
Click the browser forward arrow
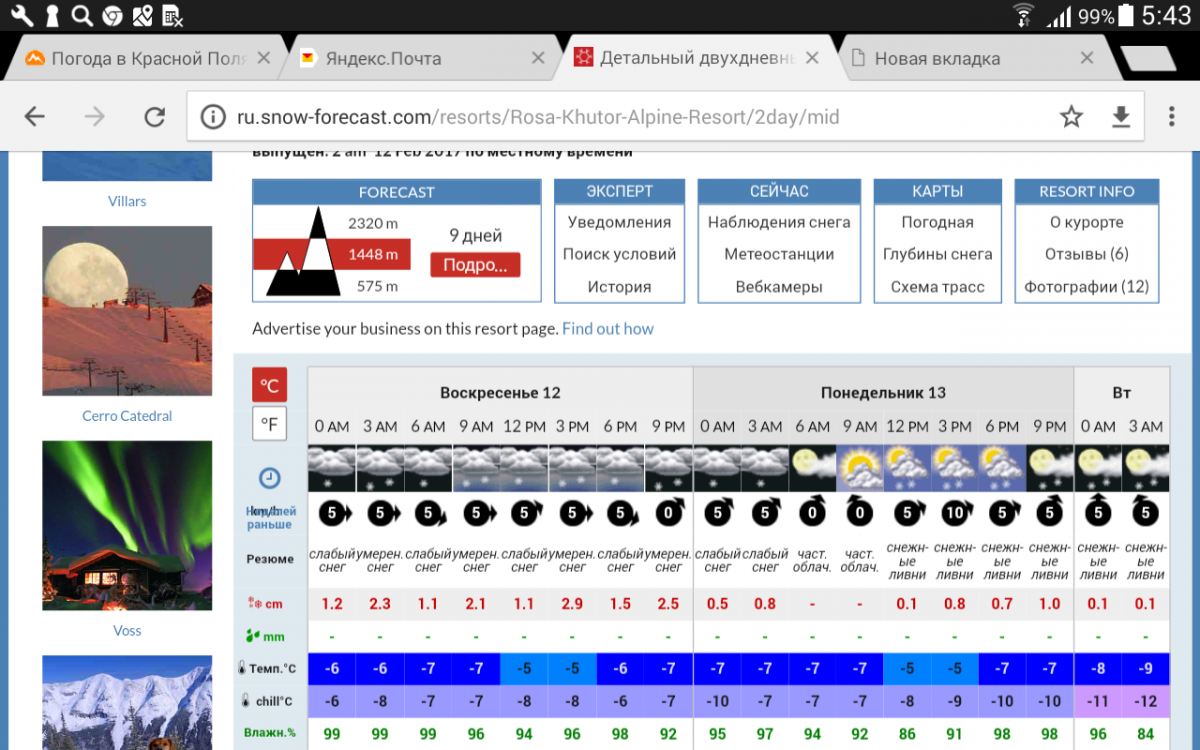[95, 117]
